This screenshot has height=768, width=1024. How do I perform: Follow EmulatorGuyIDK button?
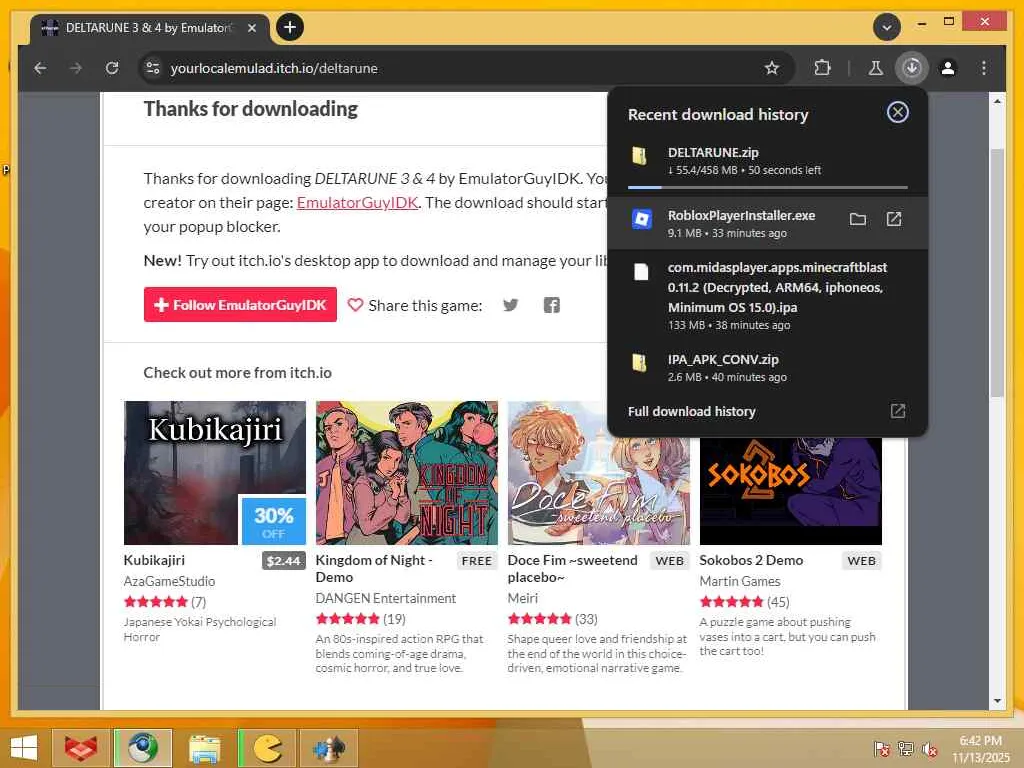coord(240,305)
